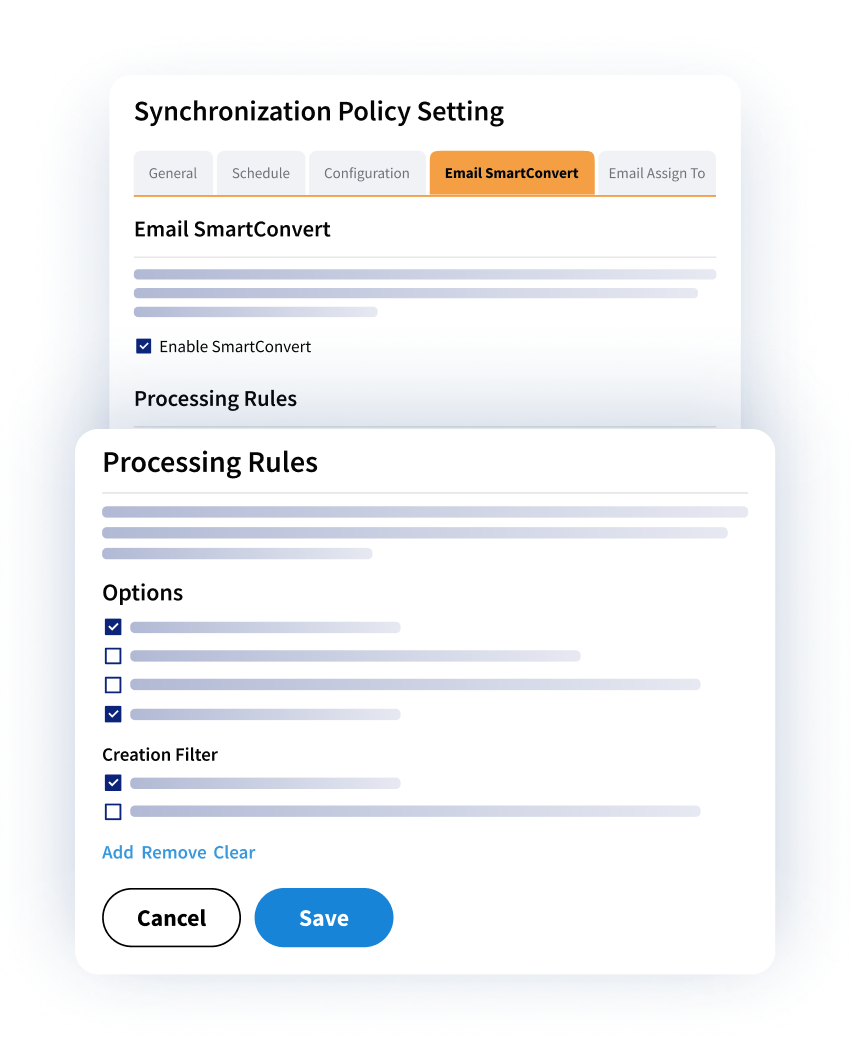
Task: Click the Add link
Action: pyautogui.click(x=118, y=852)
